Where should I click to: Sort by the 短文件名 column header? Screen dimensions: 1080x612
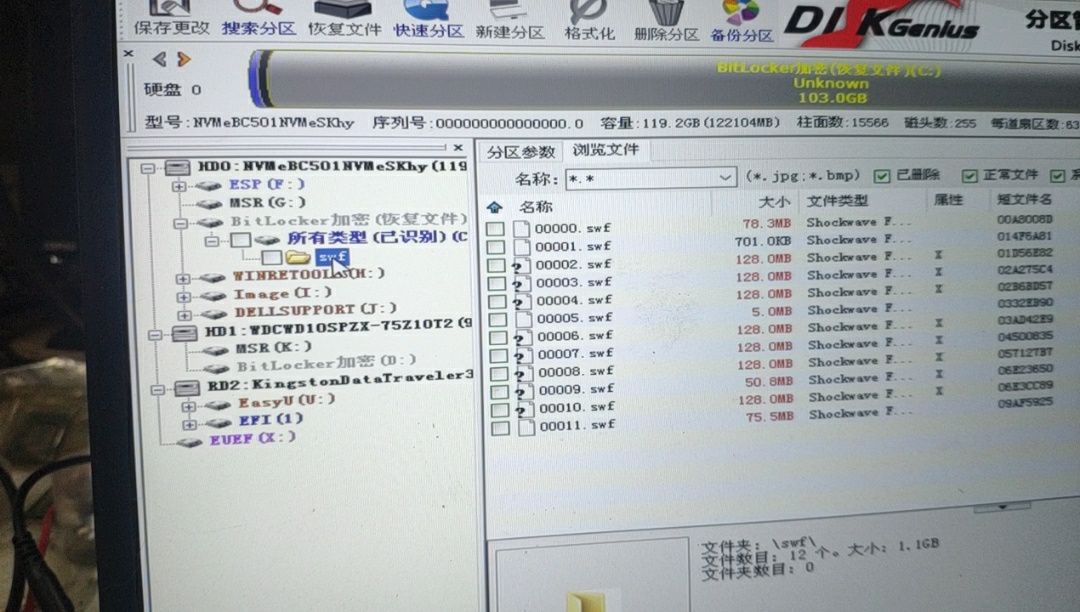point(1024,199)
